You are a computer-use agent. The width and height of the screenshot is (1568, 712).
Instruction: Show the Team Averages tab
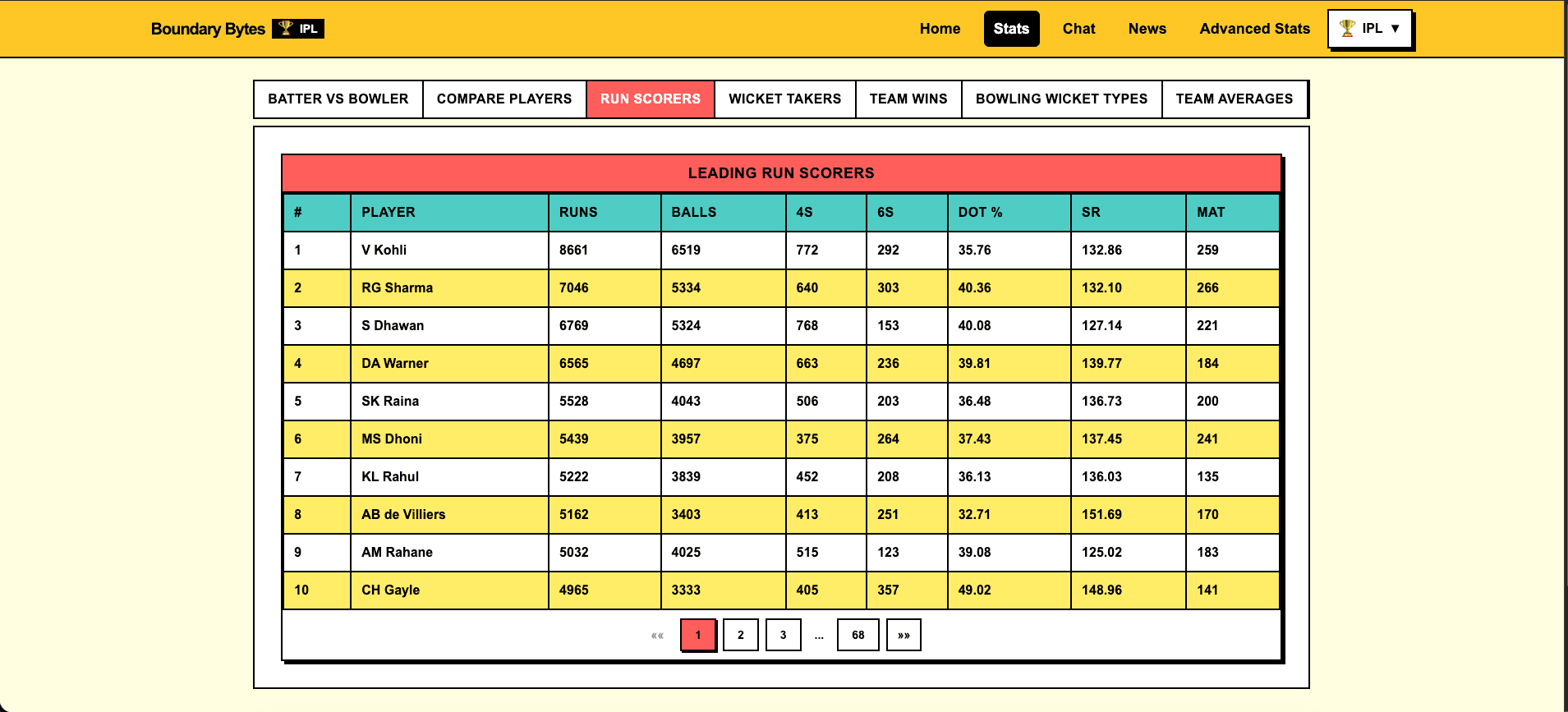pos(1234,99)
